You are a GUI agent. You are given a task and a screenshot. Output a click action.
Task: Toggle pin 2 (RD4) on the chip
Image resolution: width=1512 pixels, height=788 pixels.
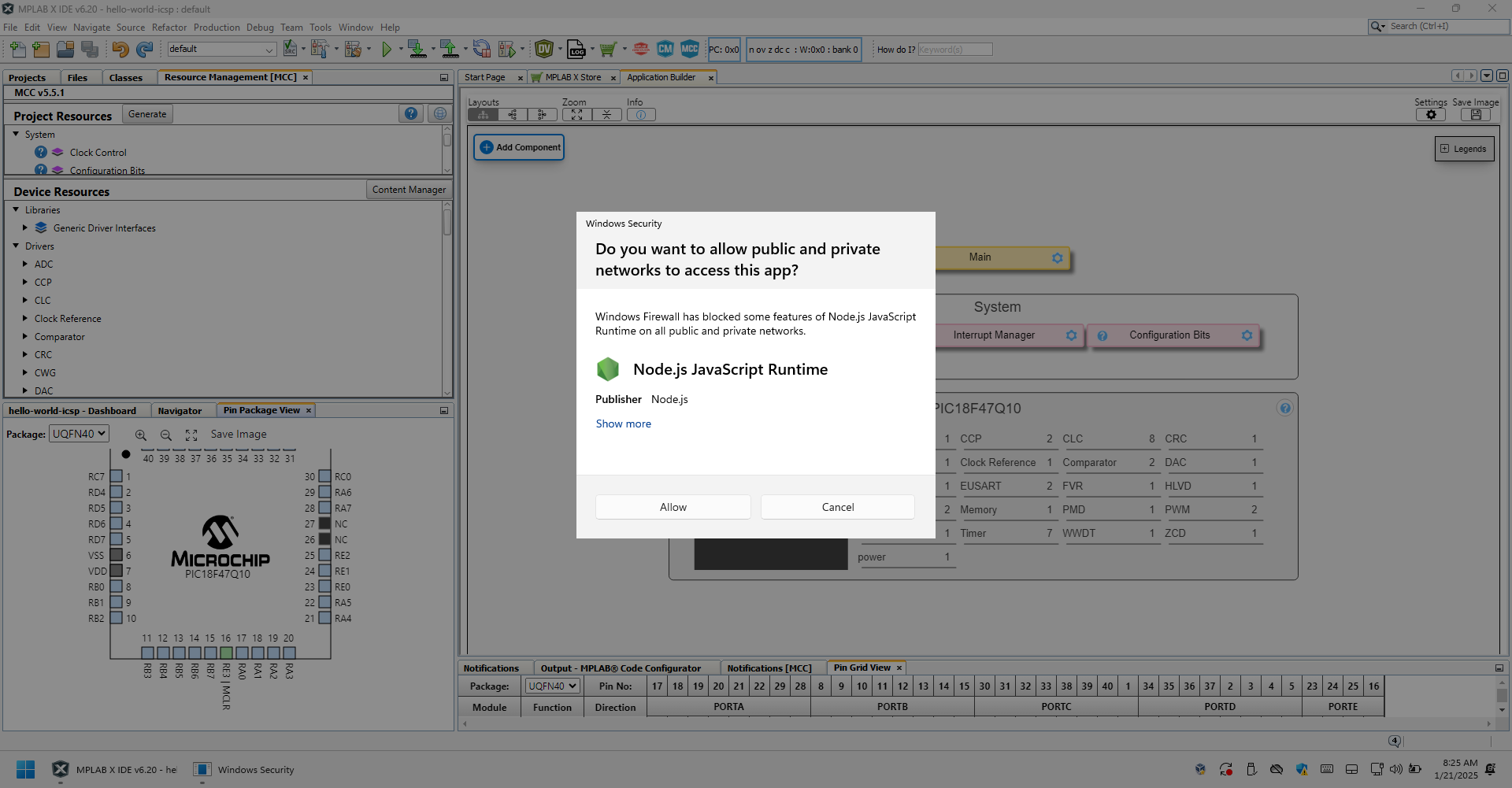coord(117,492)
